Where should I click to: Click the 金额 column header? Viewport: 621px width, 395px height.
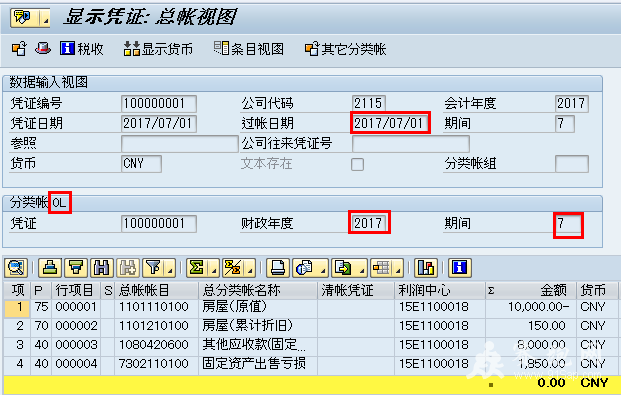pyautogui.click(x=531, y=290)
